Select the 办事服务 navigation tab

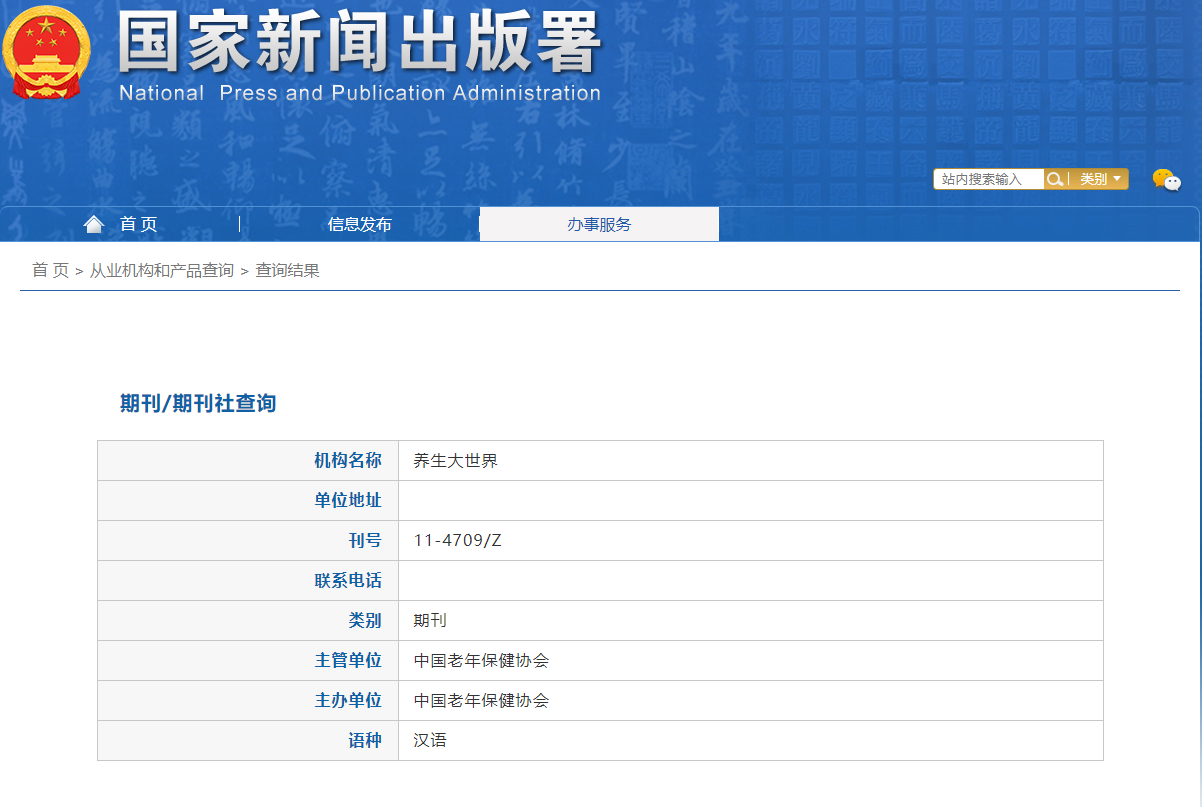click(x=599, y=224)
